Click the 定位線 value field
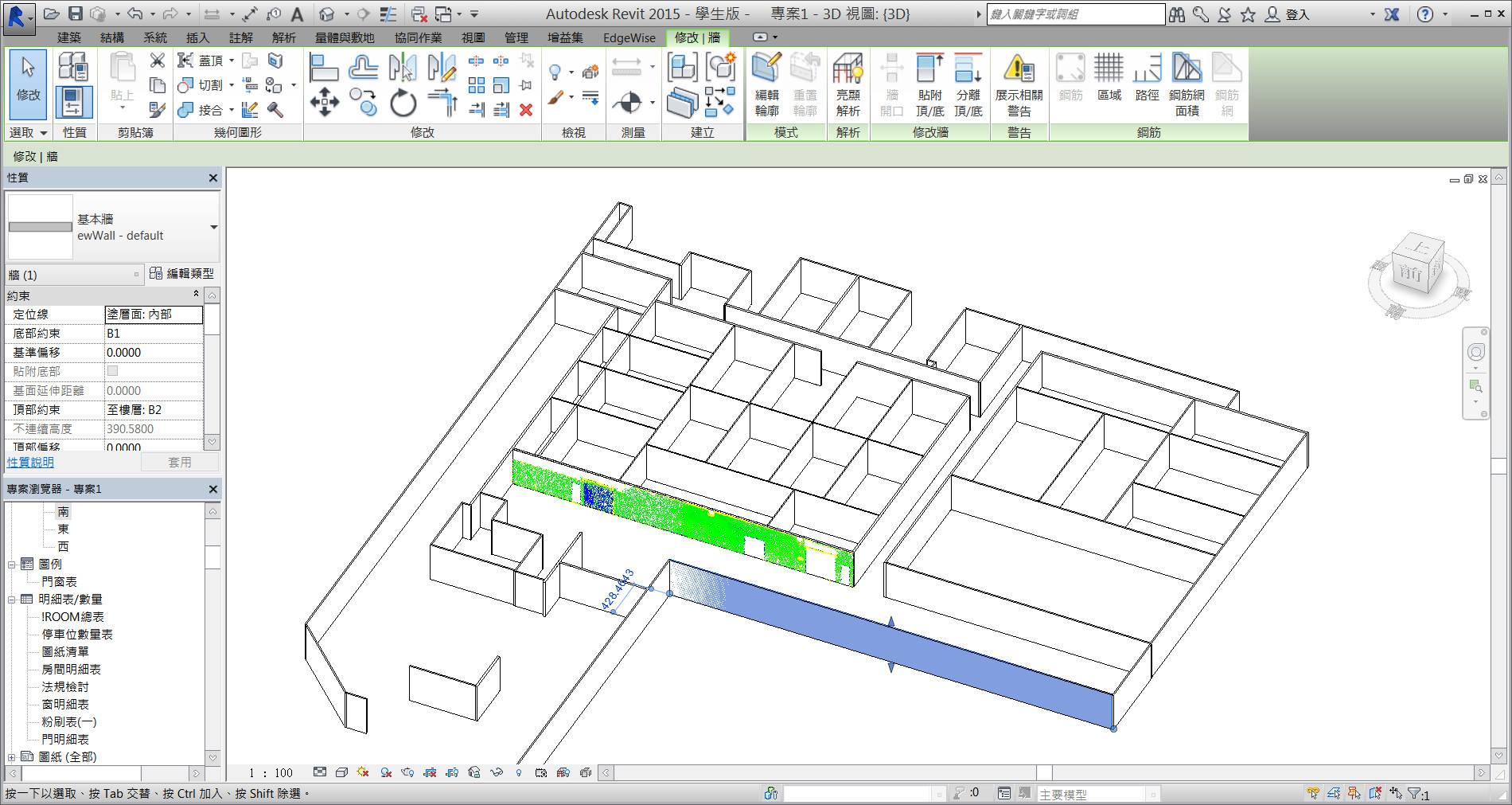This screenshot has height=805, width=1512. pyautogui.click(x=154, y=315)
